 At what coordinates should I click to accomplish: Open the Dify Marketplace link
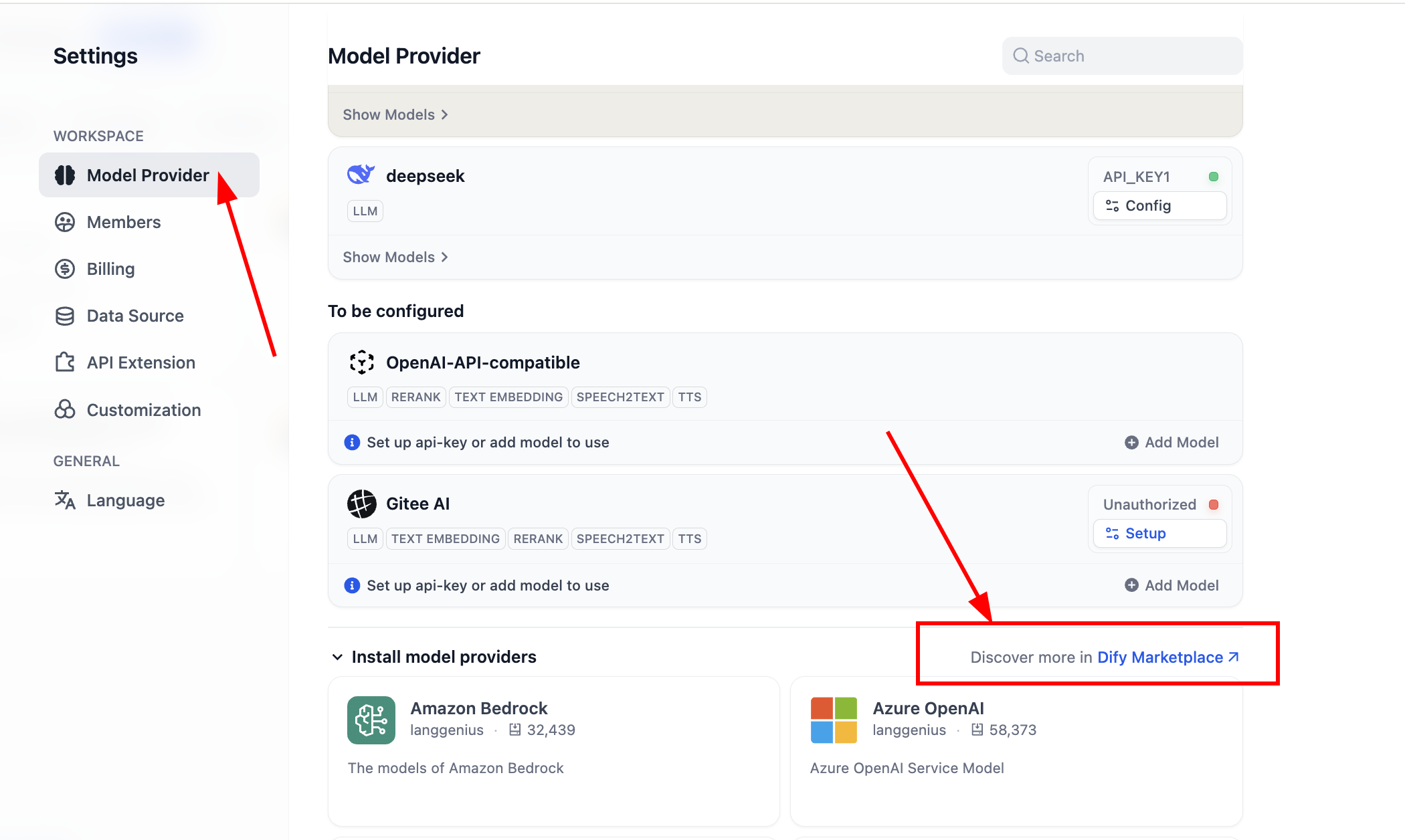1167,657
